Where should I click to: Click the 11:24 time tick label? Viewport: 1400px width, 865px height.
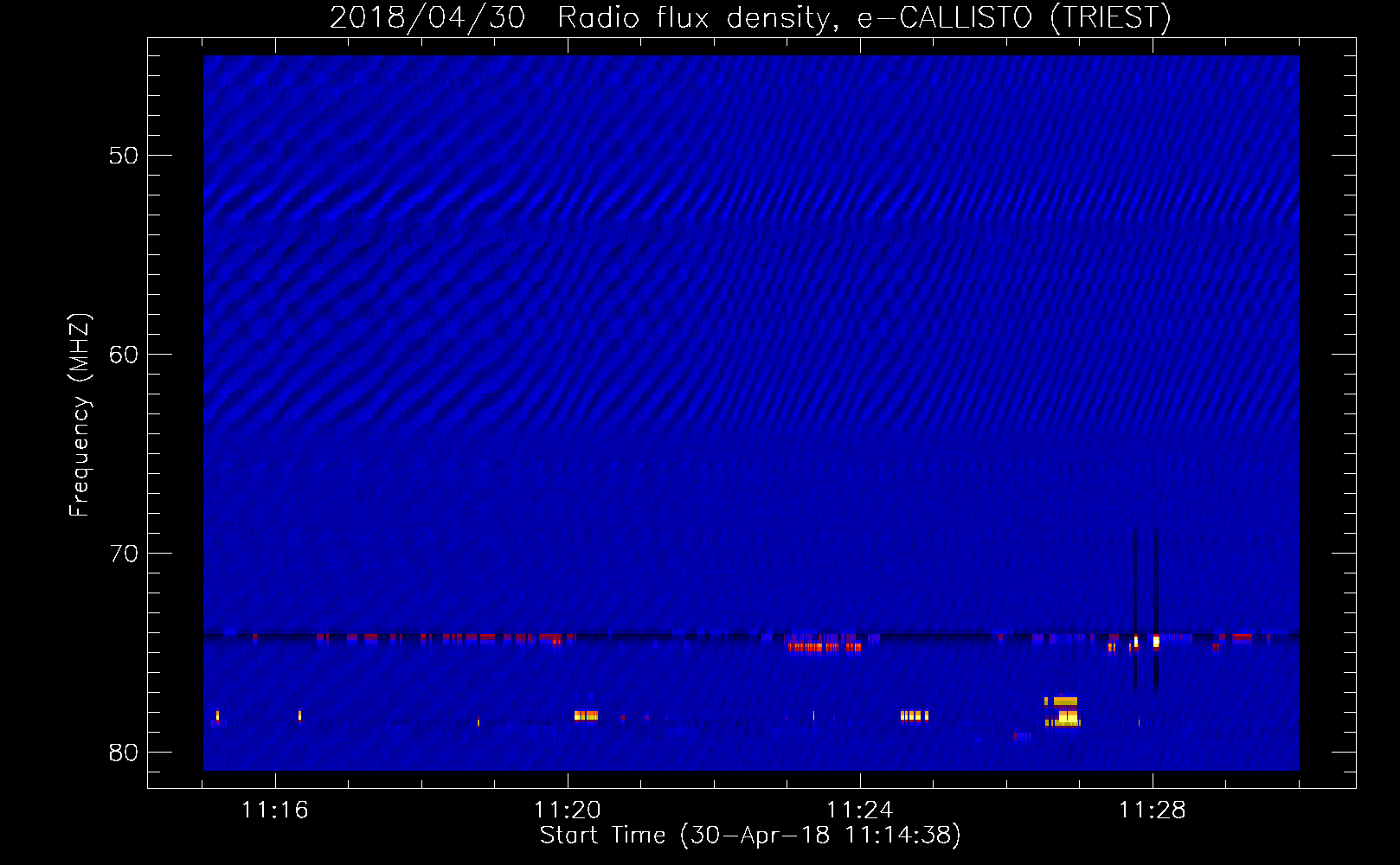pos(859,811)
